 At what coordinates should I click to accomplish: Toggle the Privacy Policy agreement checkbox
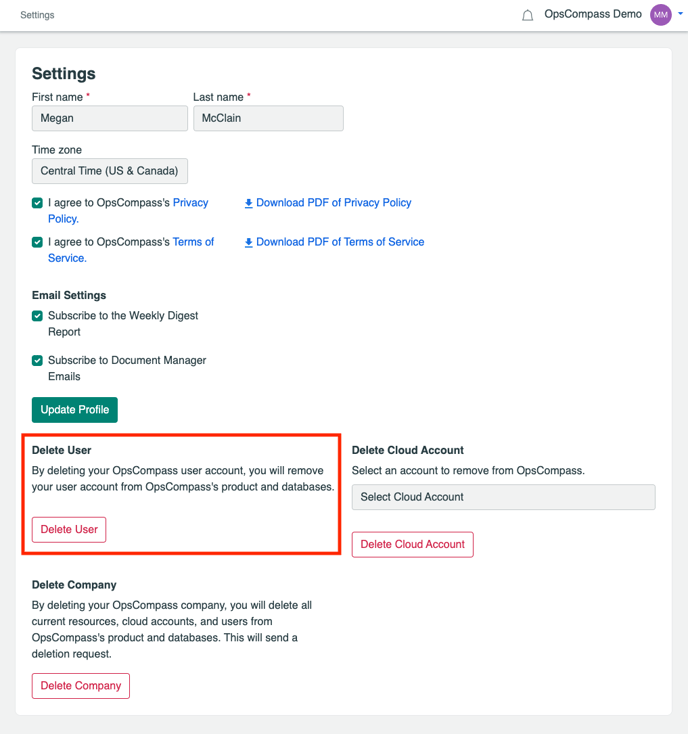pos(37,203)
